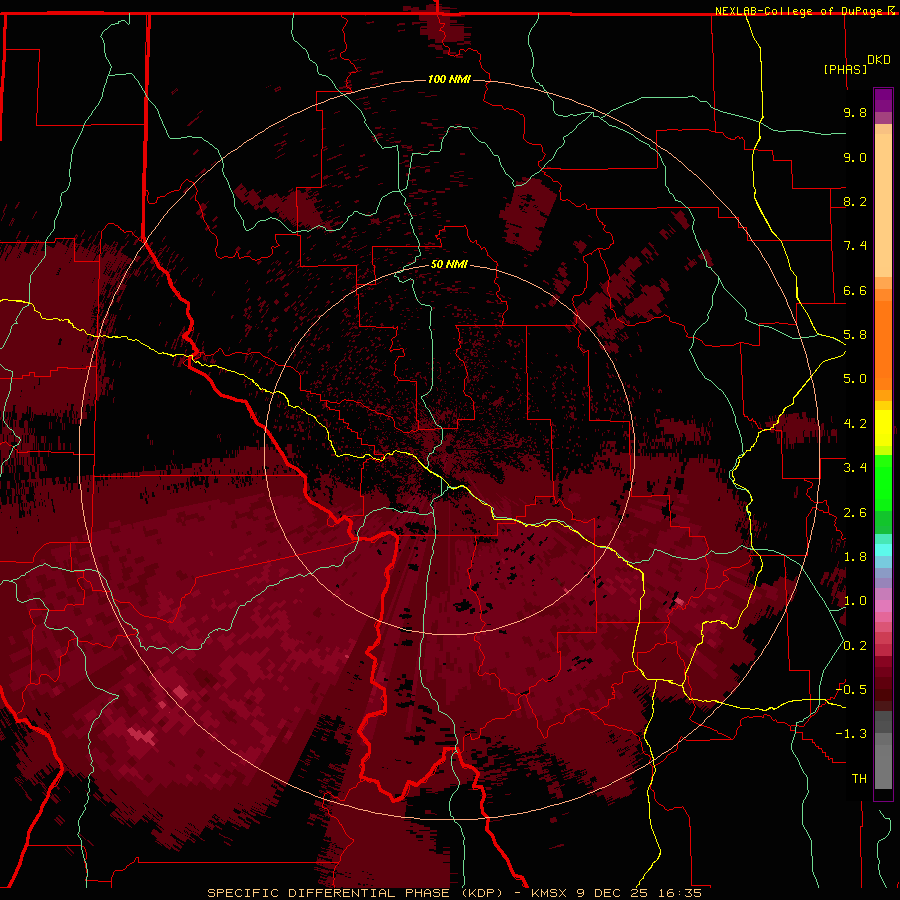This screenshot has height=900, width=900.
Task: Pick the purple color at top of scale
Action: coord(883,99)
